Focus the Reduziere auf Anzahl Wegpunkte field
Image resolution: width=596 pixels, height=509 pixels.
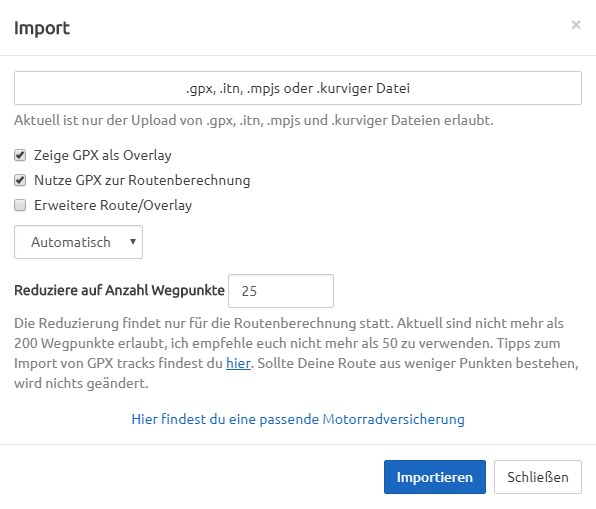click(x=281, y=291)
